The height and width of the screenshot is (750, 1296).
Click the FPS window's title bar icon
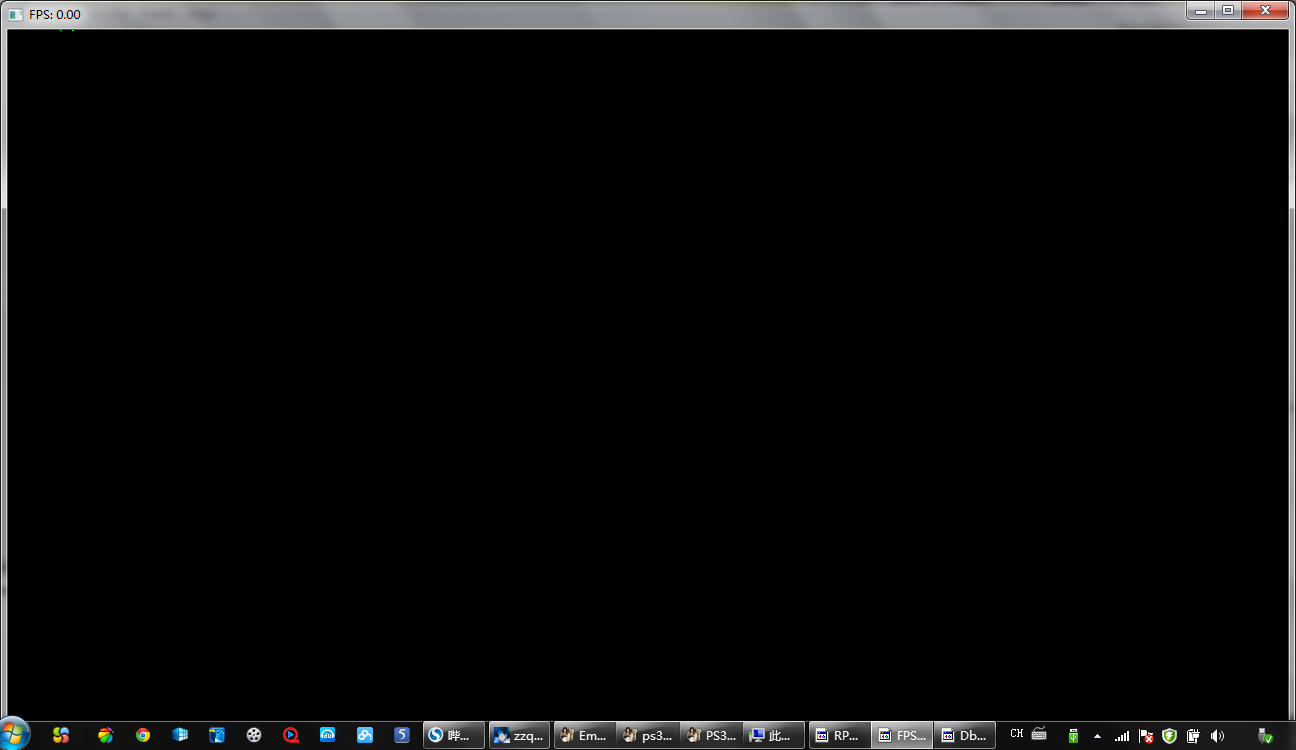[16, 14]
